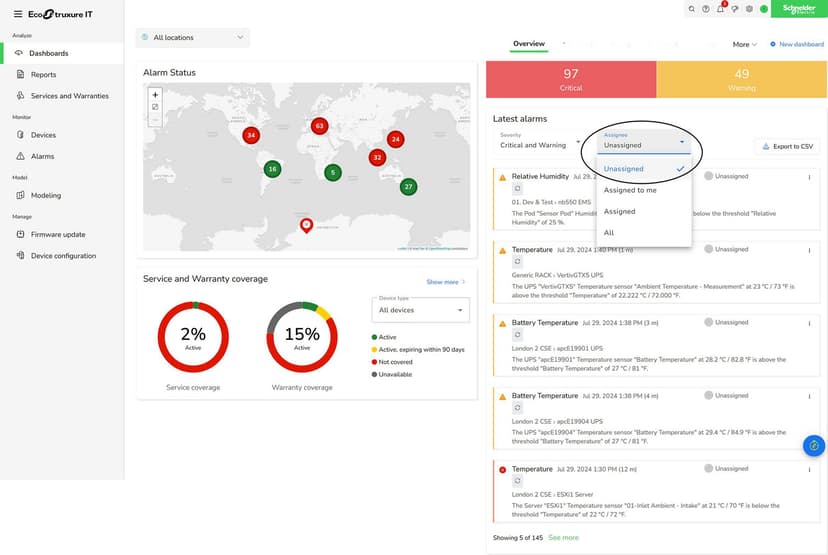Click the 49 Warning tile
Image resolution: width=828 pixels, height=555 pixels.
pyautogui.click(x=741, y=79)
